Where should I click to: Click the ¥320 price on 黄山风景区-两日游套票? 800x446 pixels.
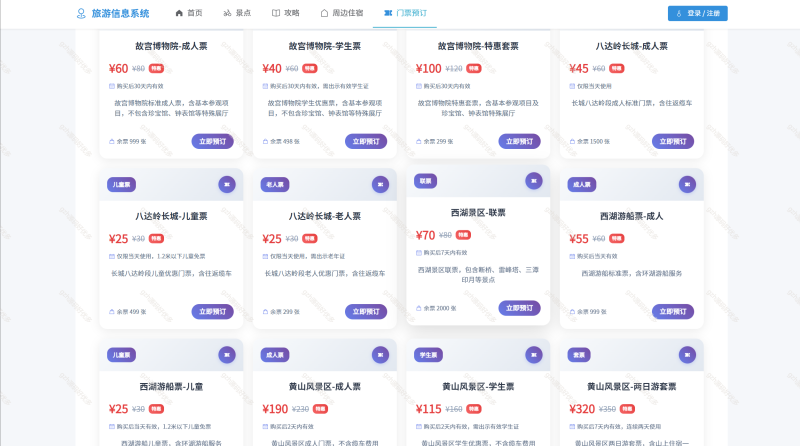582,409
